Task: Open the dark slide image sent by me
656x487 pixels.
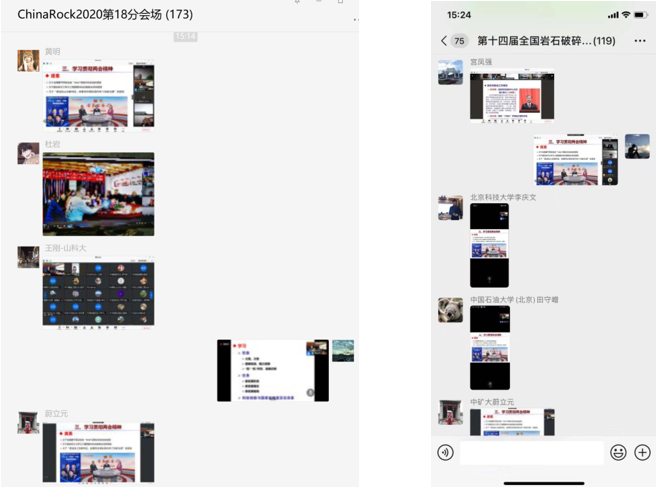Action: (272, 371)
